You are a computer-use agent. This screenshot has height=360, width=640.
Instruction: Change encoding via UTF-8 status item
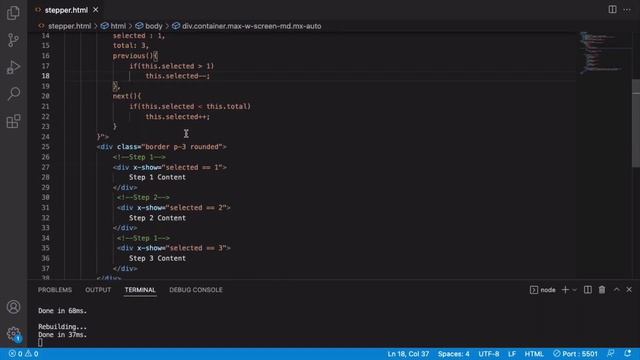[x=489, y=354]
